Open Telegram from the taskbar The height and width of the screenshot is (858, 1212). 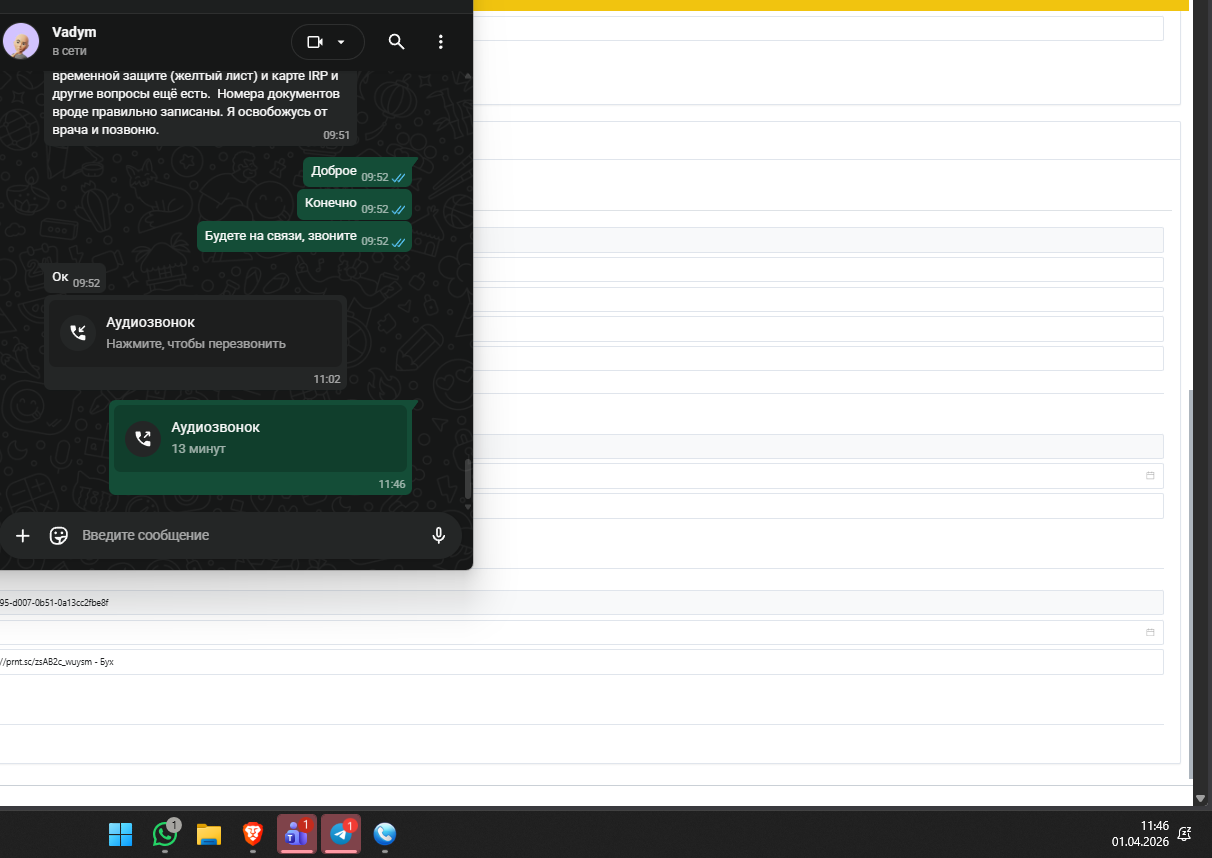341,834
